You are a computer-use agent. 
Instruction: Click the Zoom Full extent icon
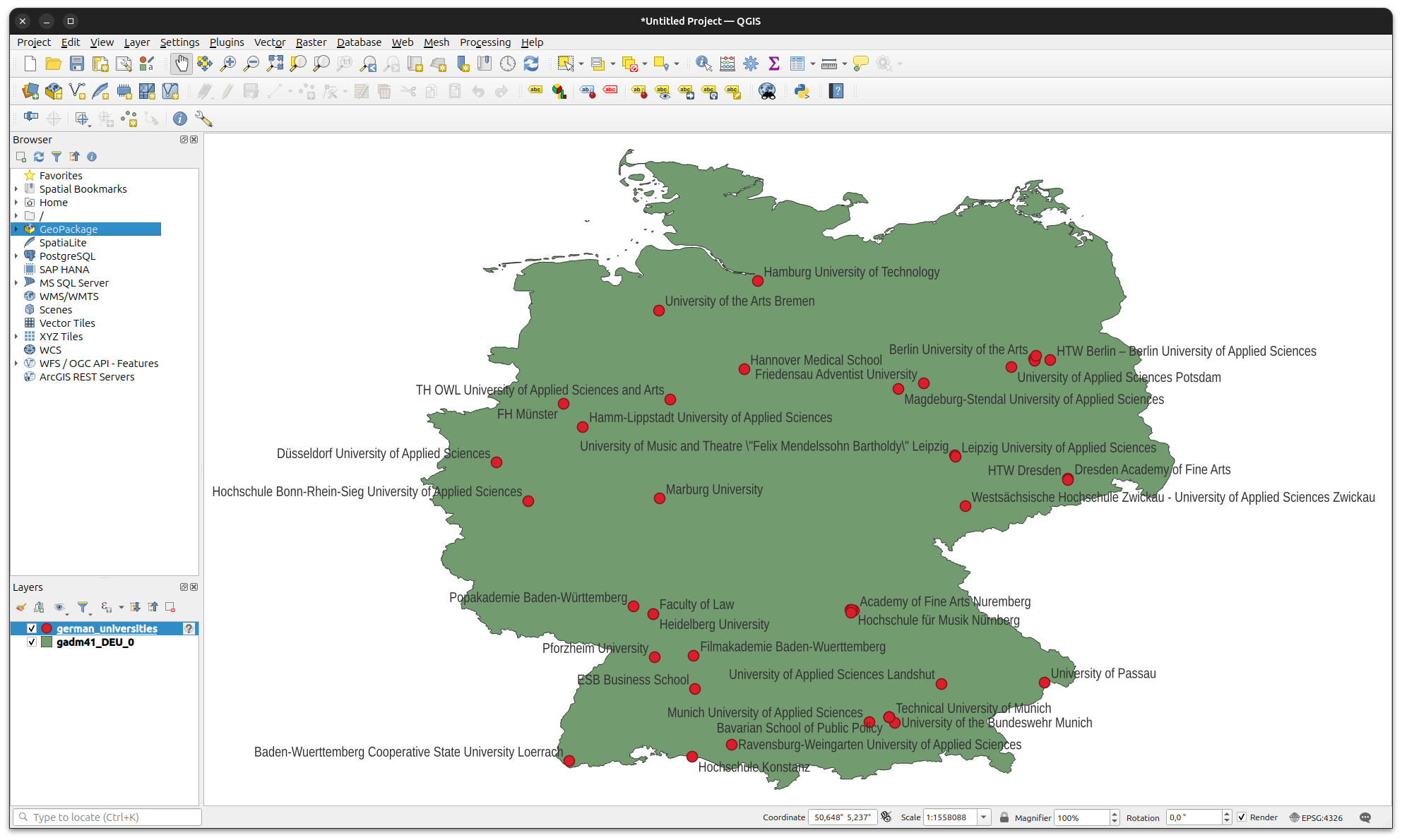tap(275, 64)
